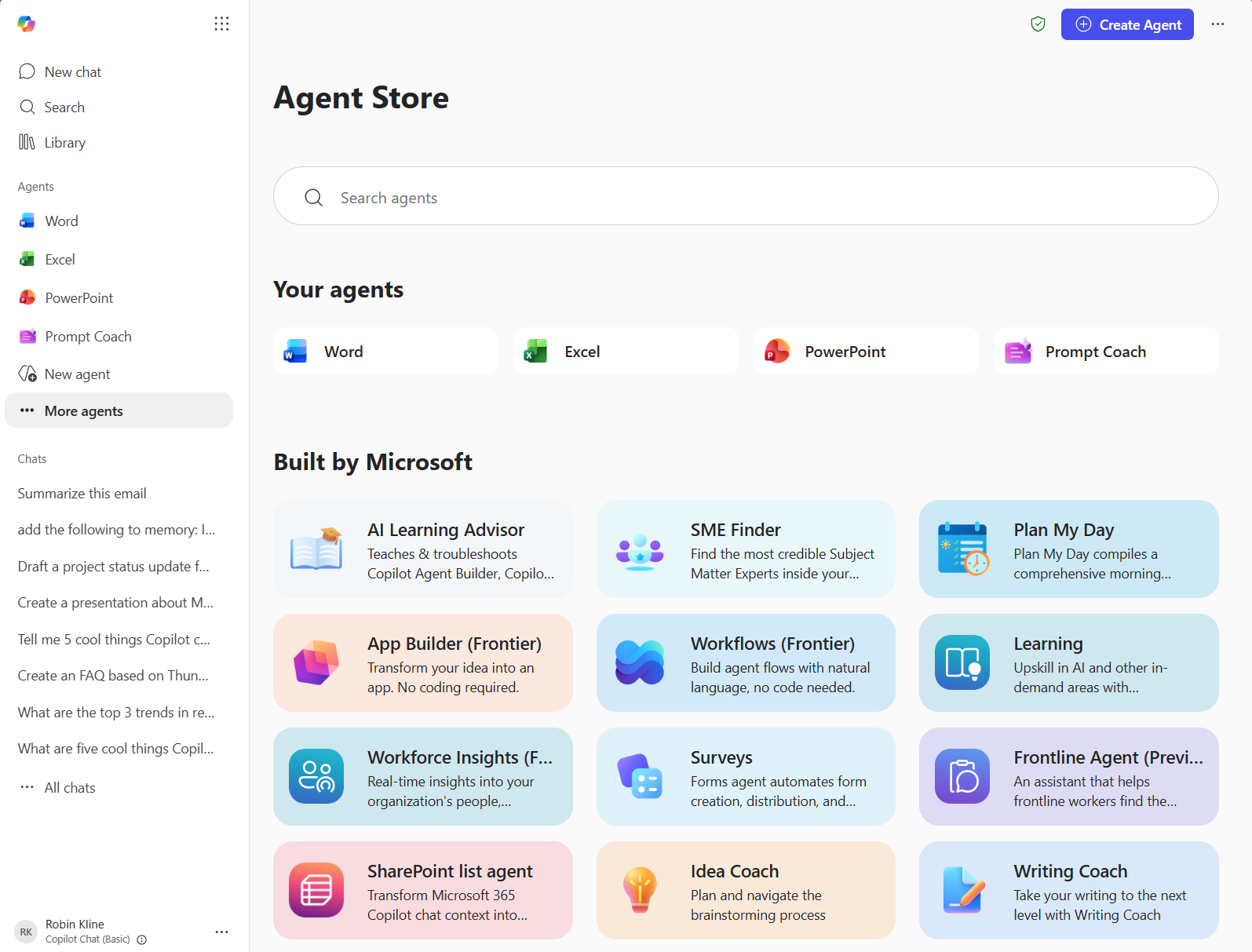The width and height of the screenshot is (1252, 952).
Task: Open Prompt Coach in Your agents
Action: [1106, 351]
